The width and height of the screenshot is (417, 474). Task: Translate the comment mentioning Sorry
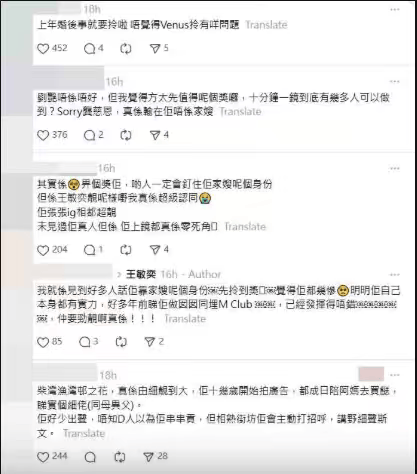click(x=240, y=112)
